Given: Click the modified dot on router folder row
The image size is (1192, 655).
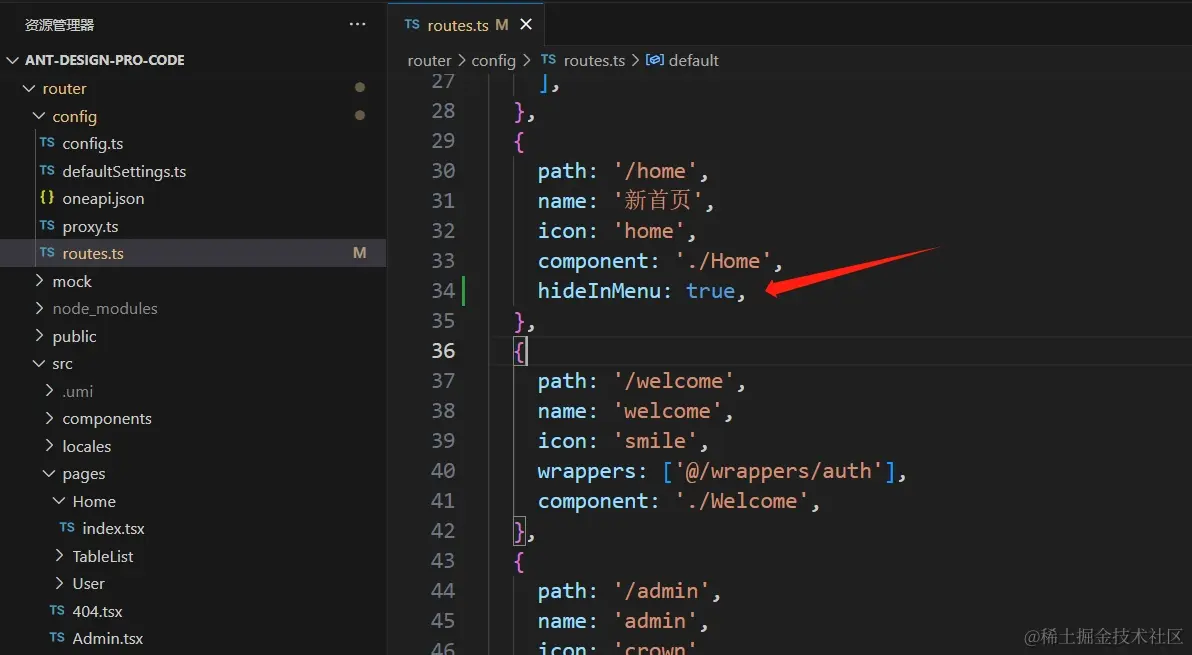Looking at the screenshot, I should coord(360,87).
